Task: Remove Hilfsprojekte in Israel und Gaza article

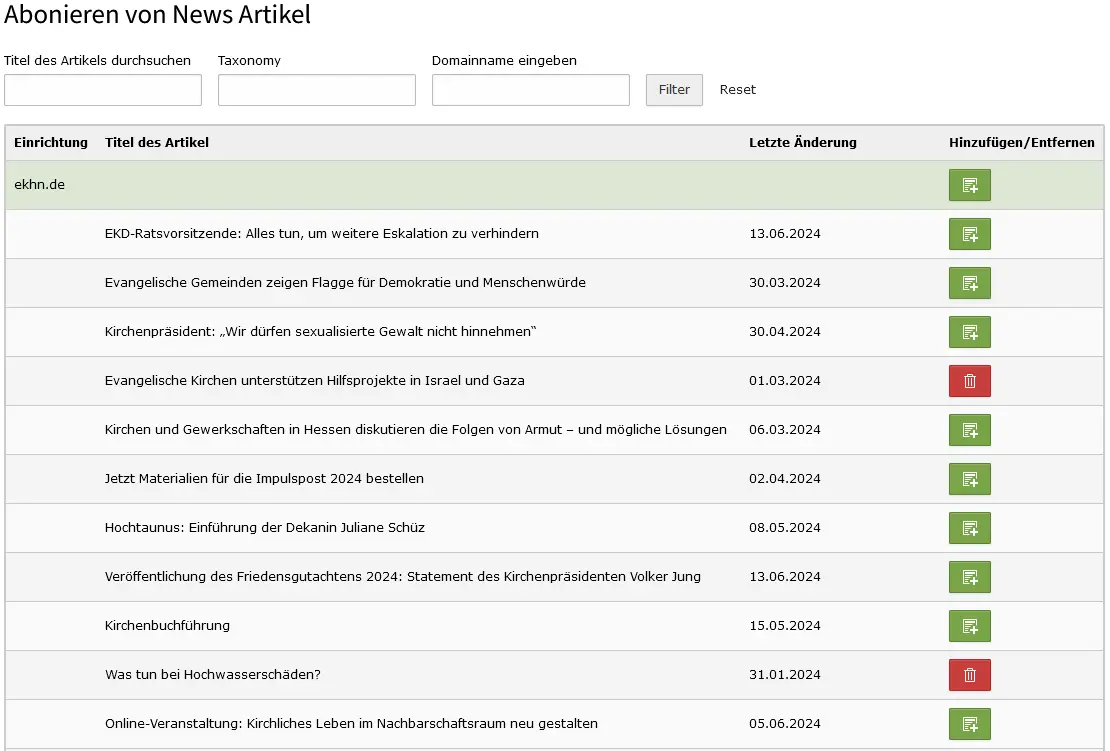Action: tap(969, 381)
